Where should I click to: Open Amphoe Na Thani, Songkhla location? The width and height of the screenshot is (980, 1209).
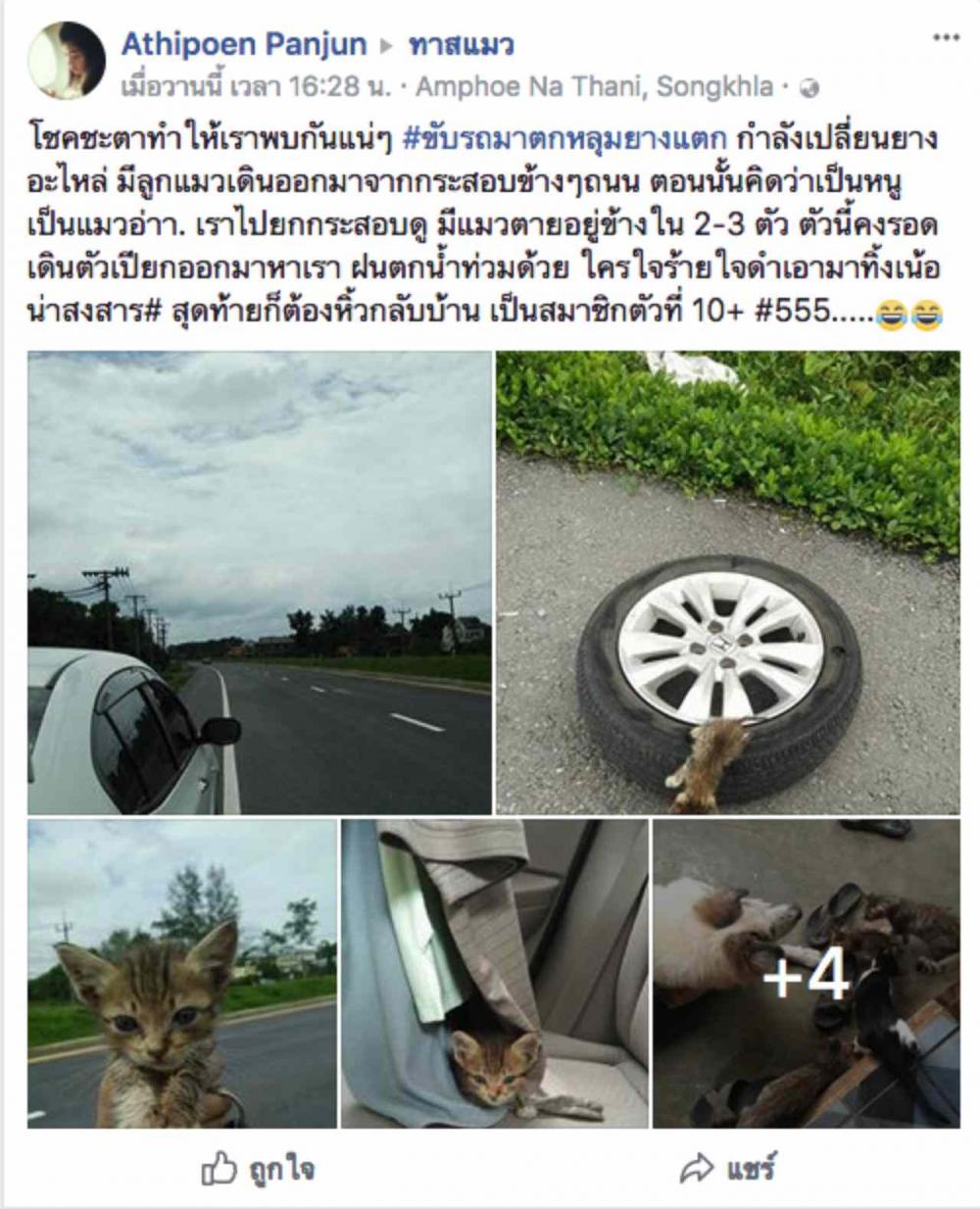click(594, 87)
